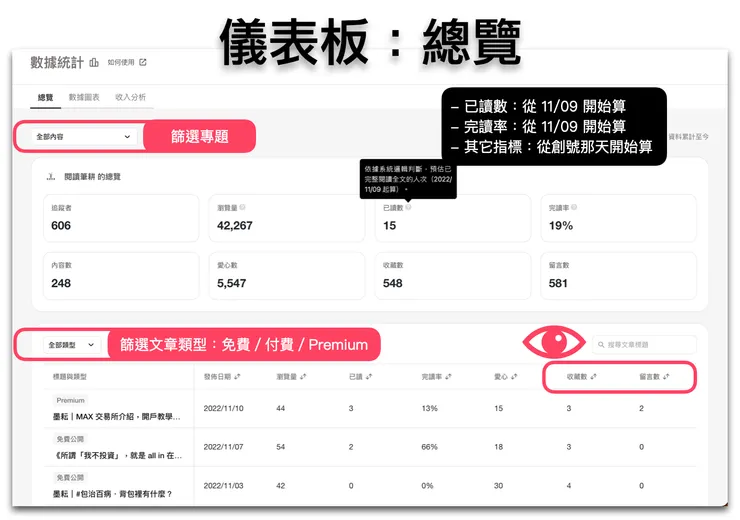Click the 資料累計至今 label
740x520 pixels.
pos(688,136)
